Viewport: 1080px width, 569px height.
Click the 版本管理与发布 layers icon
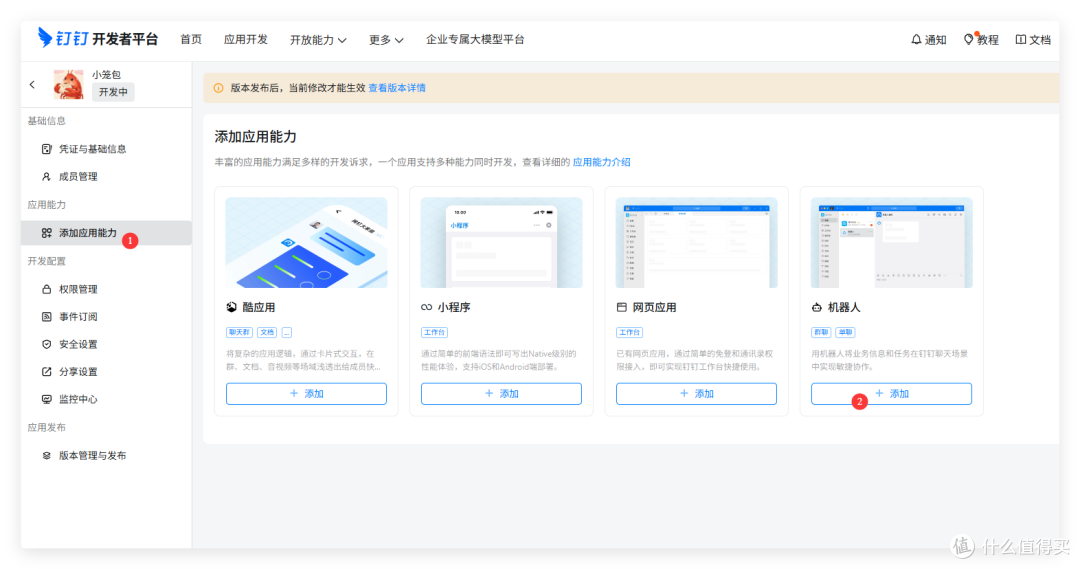(x=46, y=455)
